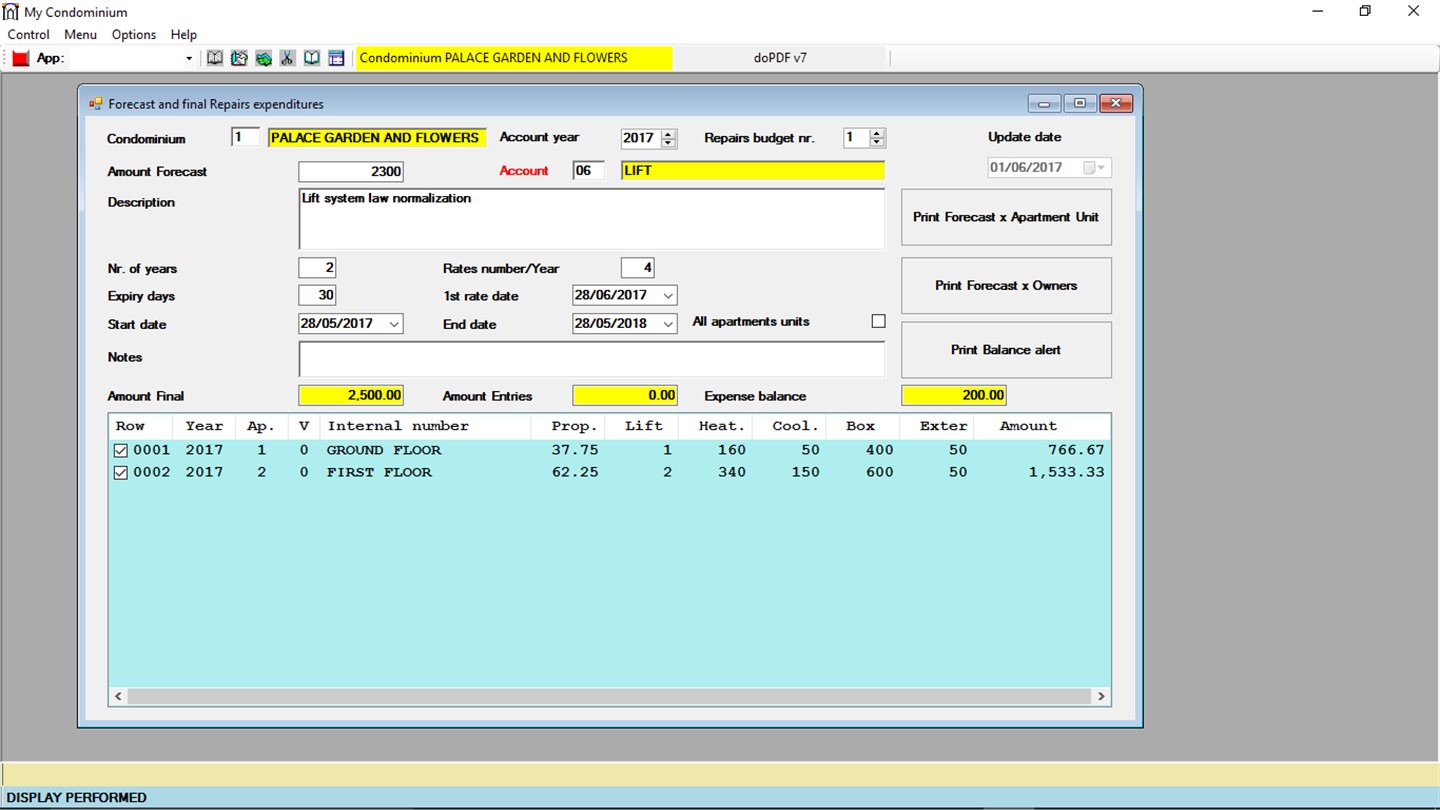Click the Heat. column header
Image resolution: width=1440 pixels, height=810 pixels.
pos(715,426)
